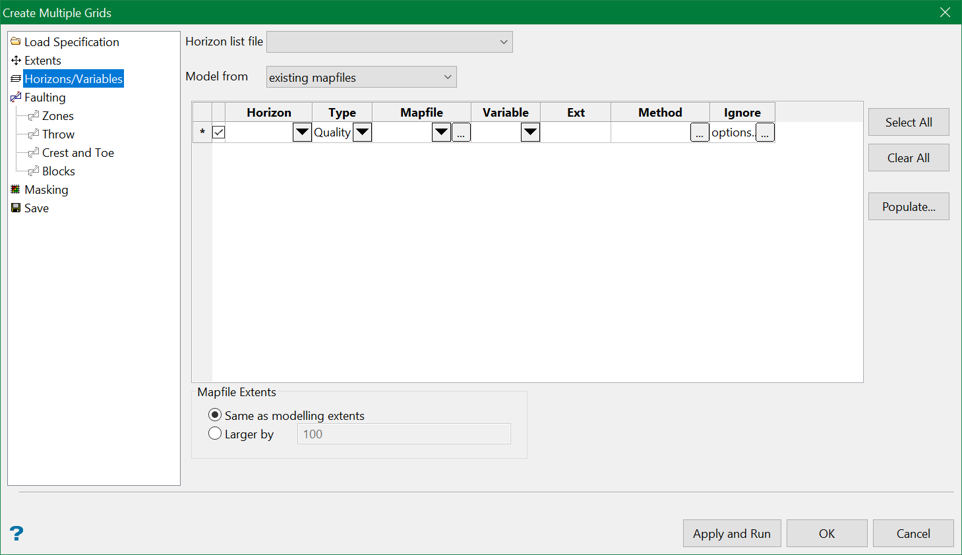The width and height of the screenshot is (962, 555).
Task: Click the Larger by value field
Action: click(403, 434)
